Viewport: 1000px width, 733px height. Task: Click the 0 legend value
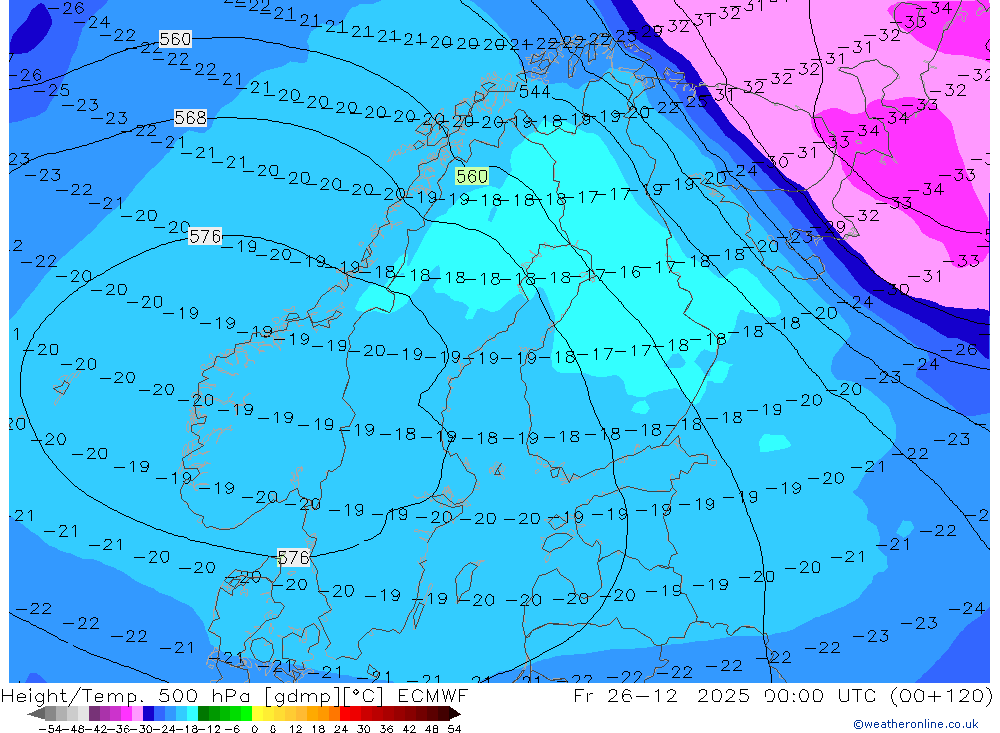(x=254, y=729)
